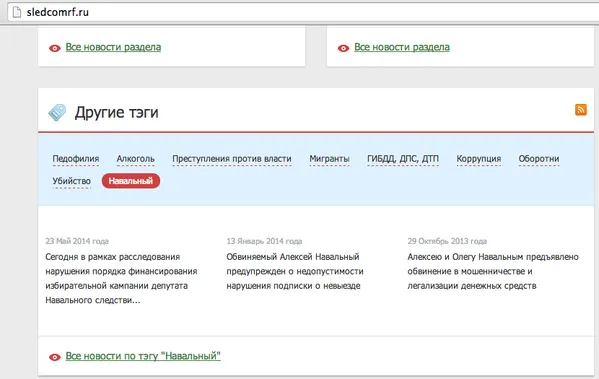Click eye icon beside Все новости по тэгу
The width and height of the screenshot is (599, 379).
[55, 357]
